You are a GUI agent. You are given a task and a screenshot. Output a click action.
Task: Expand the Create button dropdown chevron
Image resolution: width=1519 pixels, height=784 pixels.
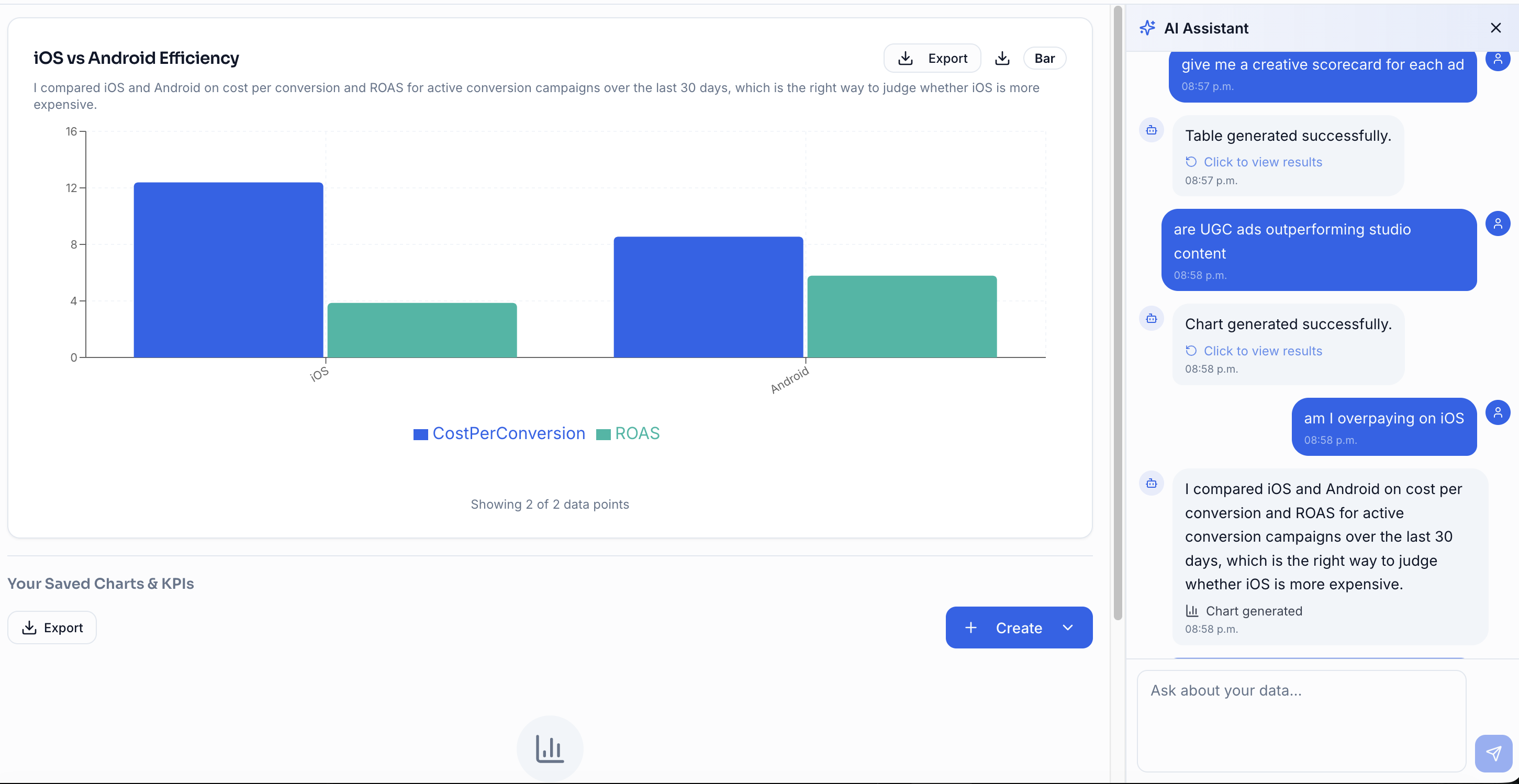click(x=1068, y=627)
